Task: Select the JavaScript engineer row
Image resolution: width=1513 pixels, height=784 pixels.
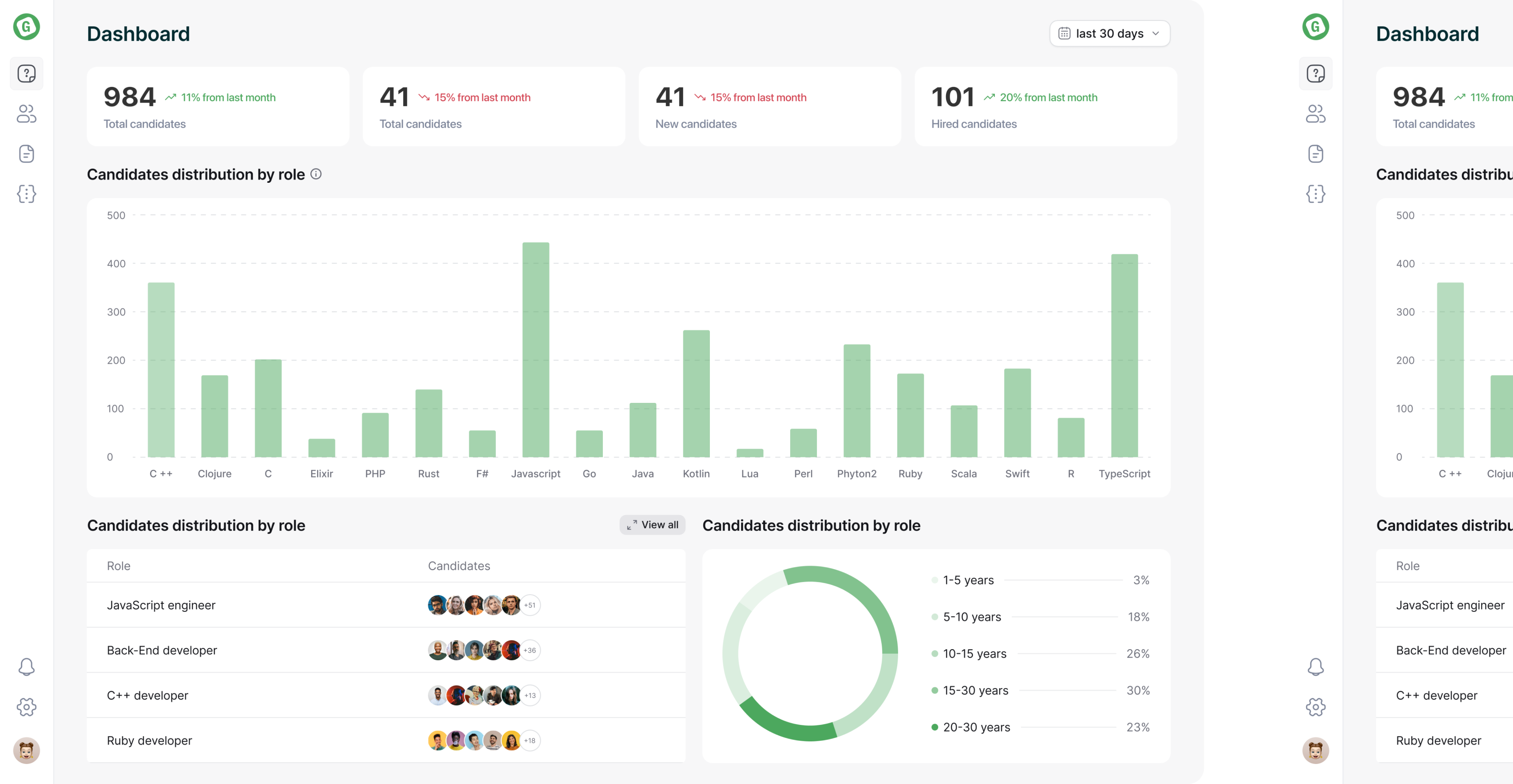Action: 161,605
